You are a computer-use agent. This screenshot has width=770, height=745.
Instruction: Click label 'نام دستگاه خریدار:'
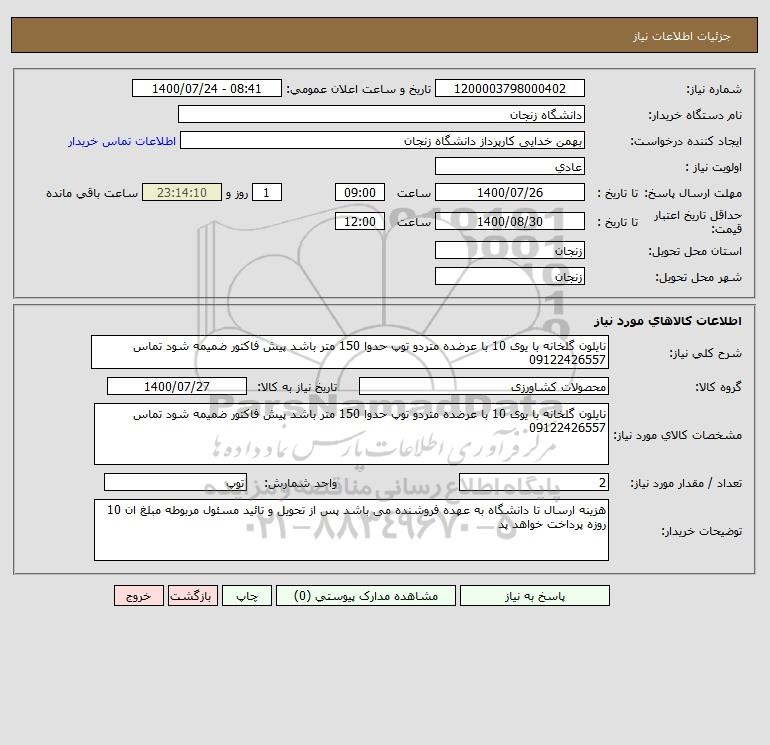click(x=695, y=115)
